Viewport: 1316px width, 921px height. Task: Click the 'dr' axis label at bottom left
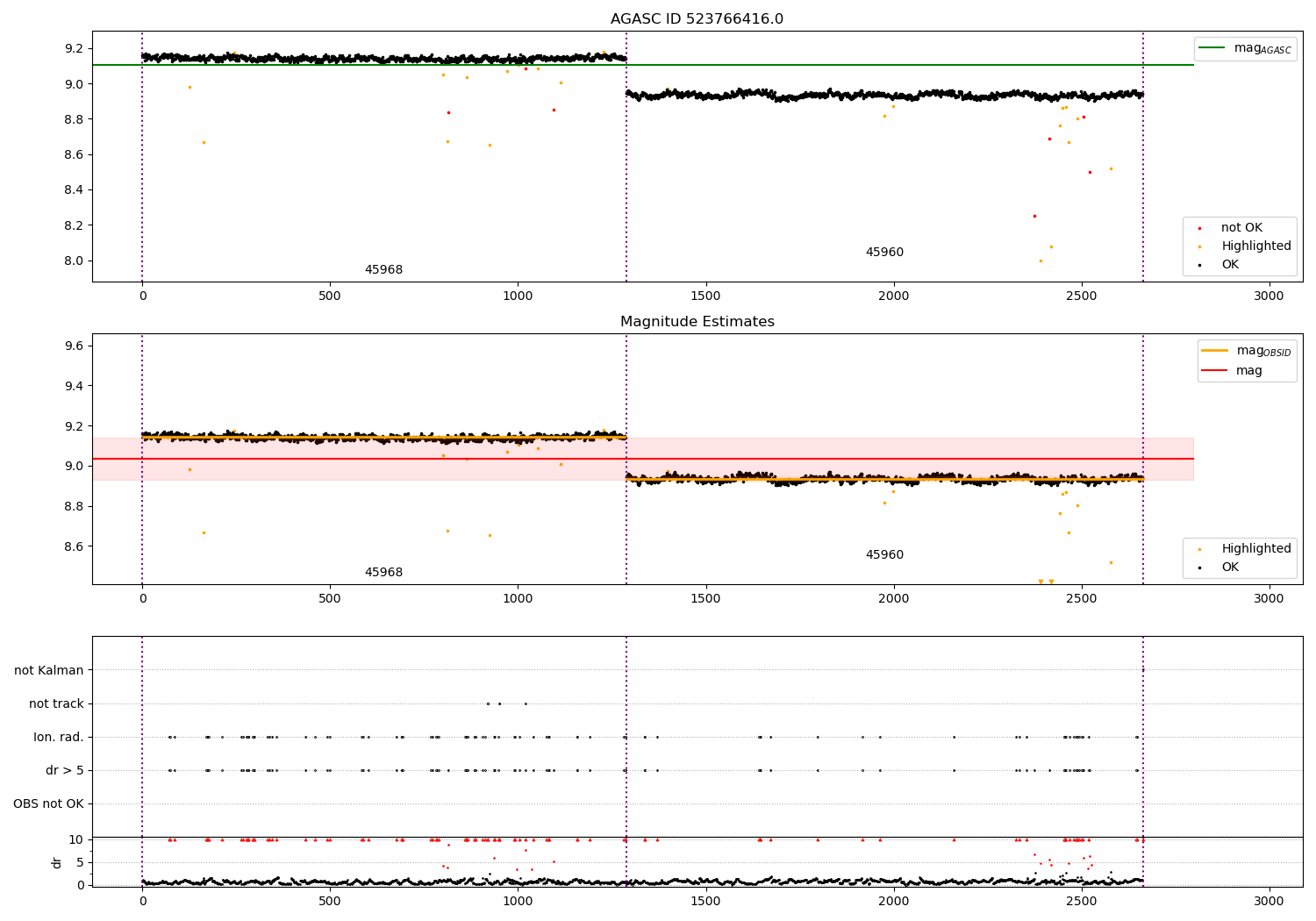[57, 862]
